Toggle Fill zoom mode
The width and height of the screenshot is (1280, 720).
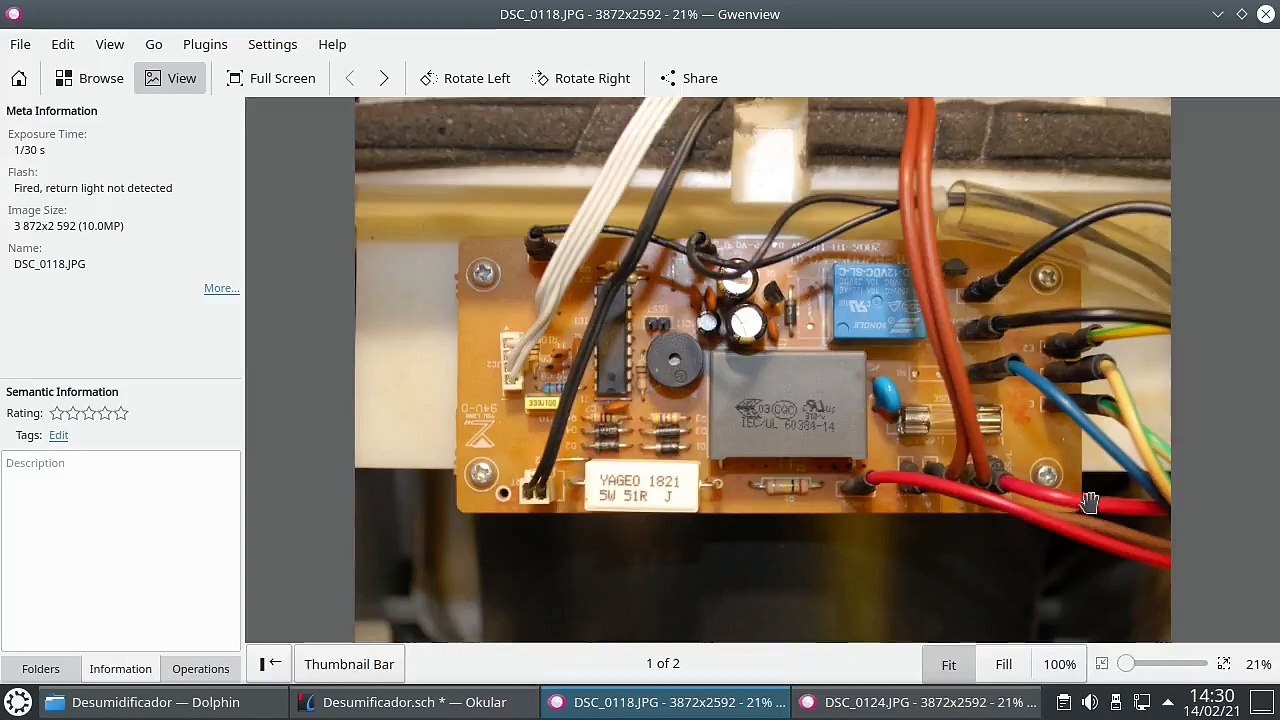point(1004,664)
